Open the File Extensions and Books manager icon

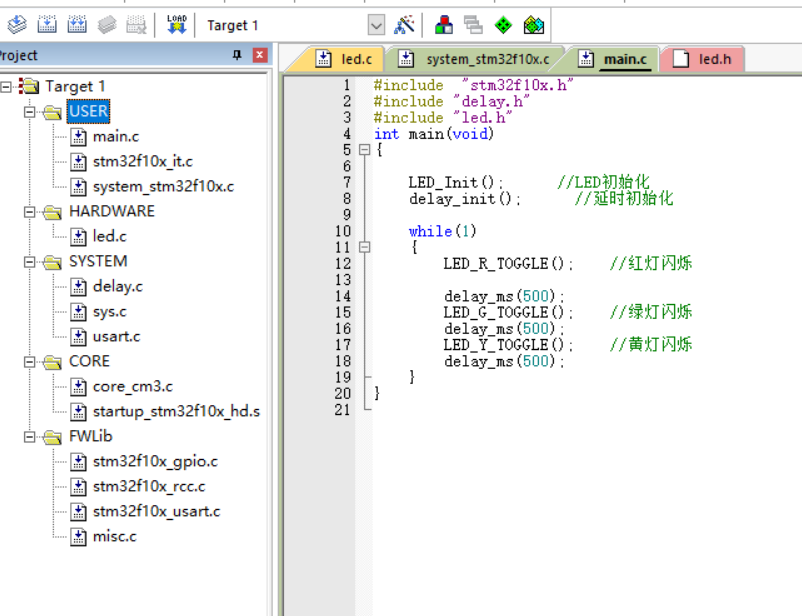[x=443, y=25]
